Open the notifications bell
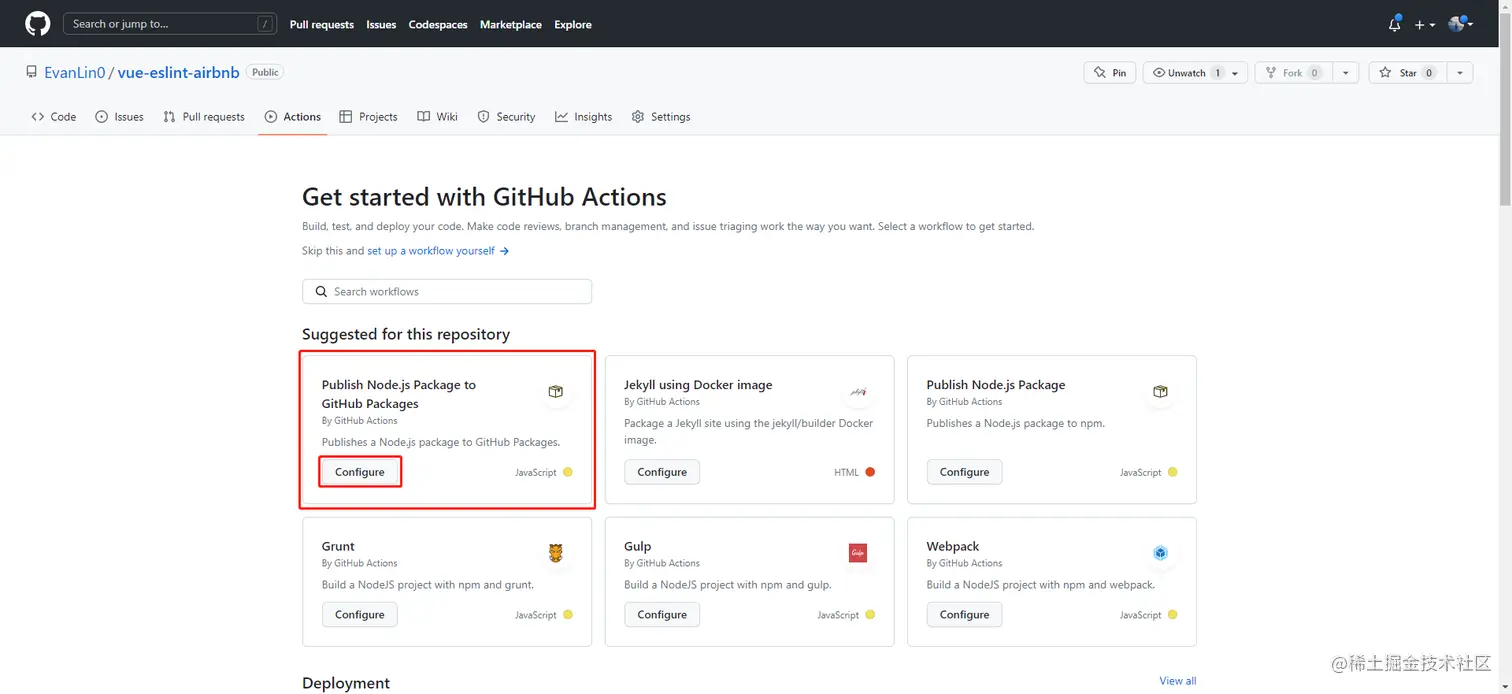This screenshot has height=694, width=1512. click(1394, 24)
